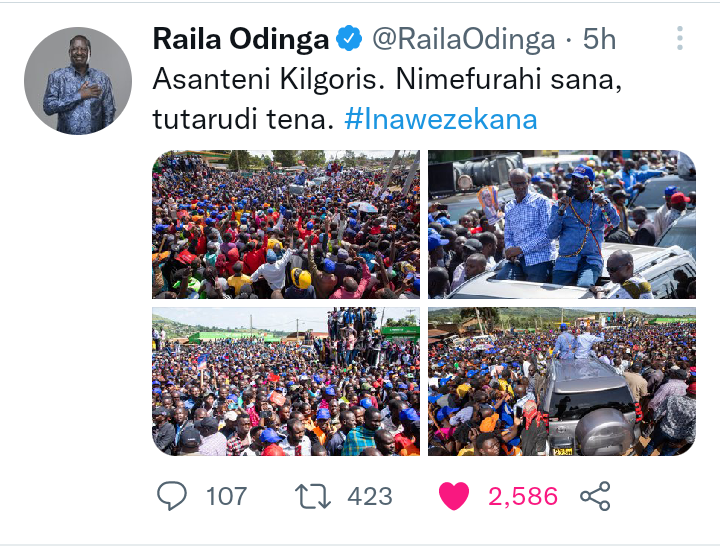
Task: Click the @RailaOdinga handle
Action: [464, 39]
